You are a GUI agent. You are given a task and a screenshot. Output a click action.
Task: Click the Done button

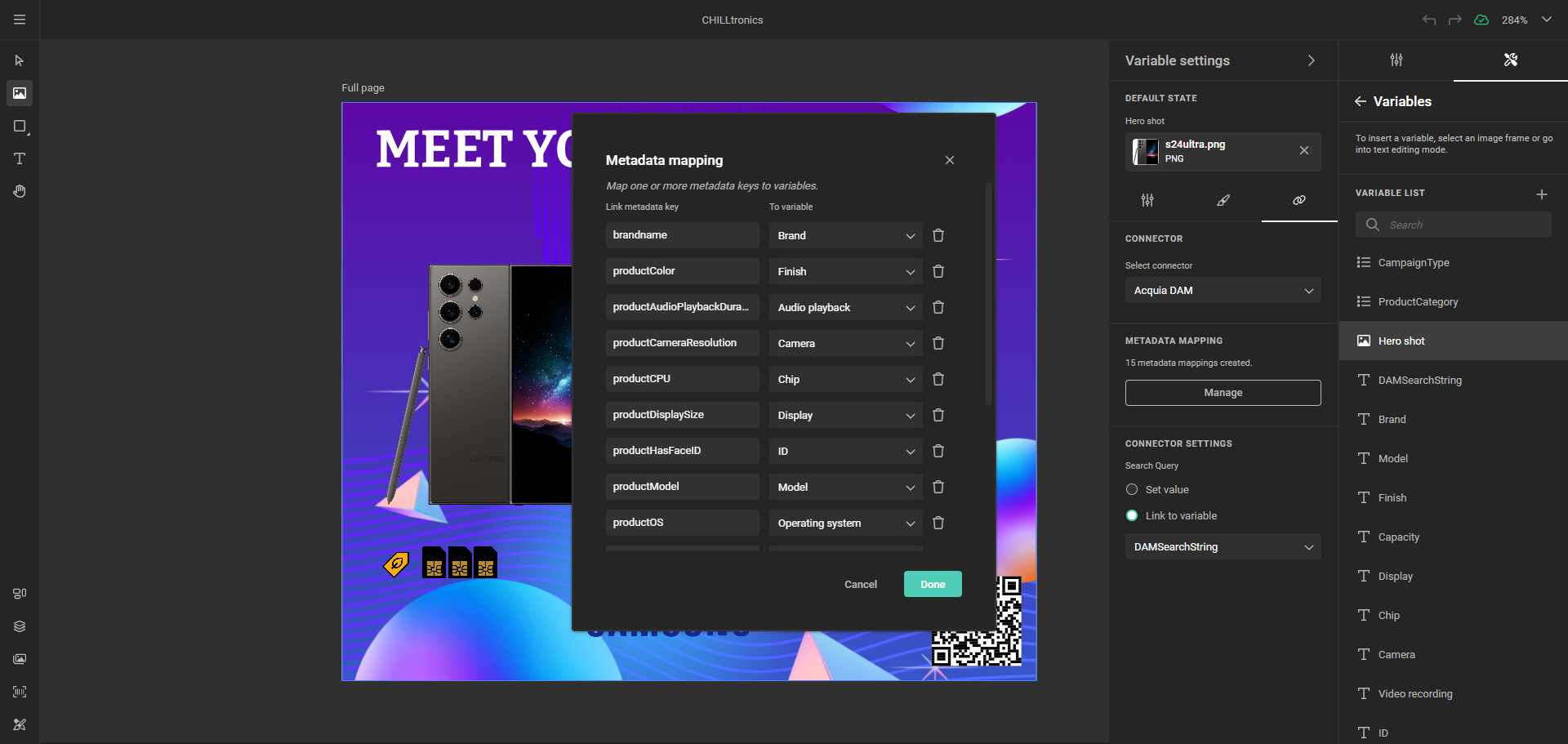(933, 584)
